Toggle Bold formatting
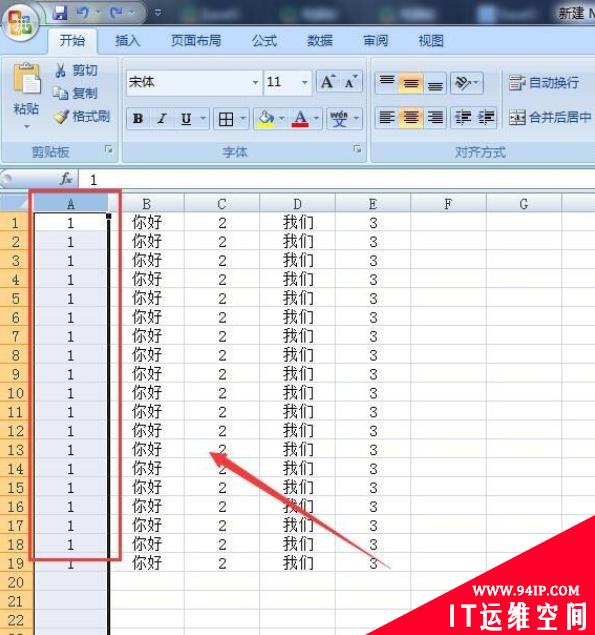Screen dimensions: 595x635 pyautogui.click(x=138, y=119)
